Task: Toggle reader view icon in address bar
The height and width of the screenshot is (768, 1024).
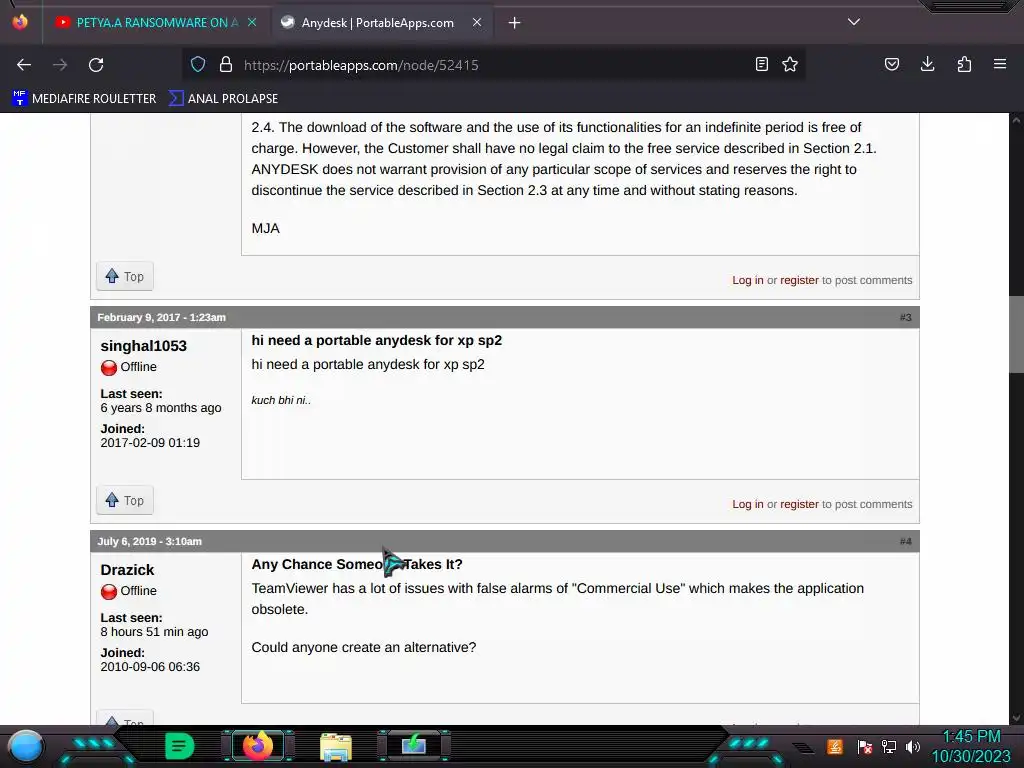Action: point(761,64)
